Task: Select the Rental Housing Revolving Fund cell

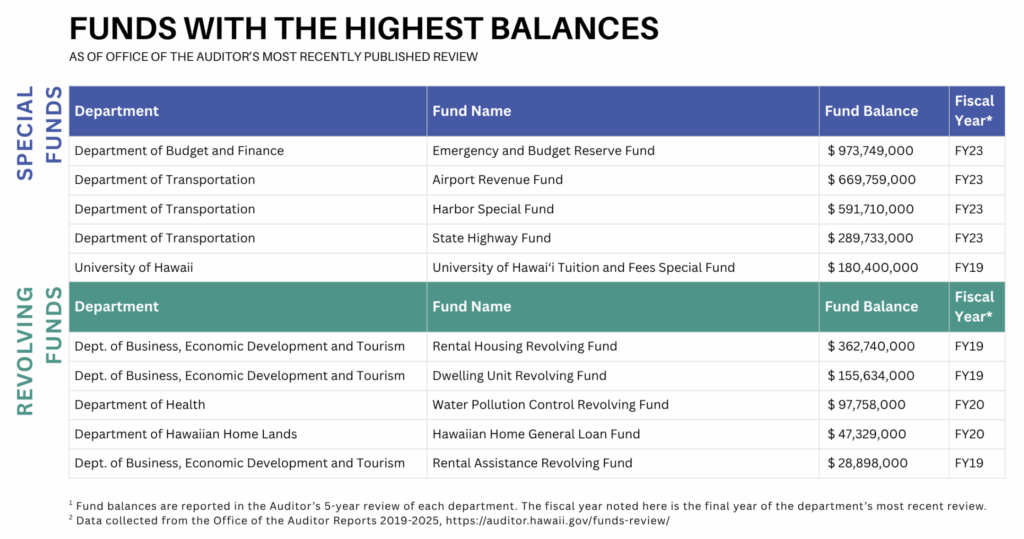Action: tap(524, 346)
